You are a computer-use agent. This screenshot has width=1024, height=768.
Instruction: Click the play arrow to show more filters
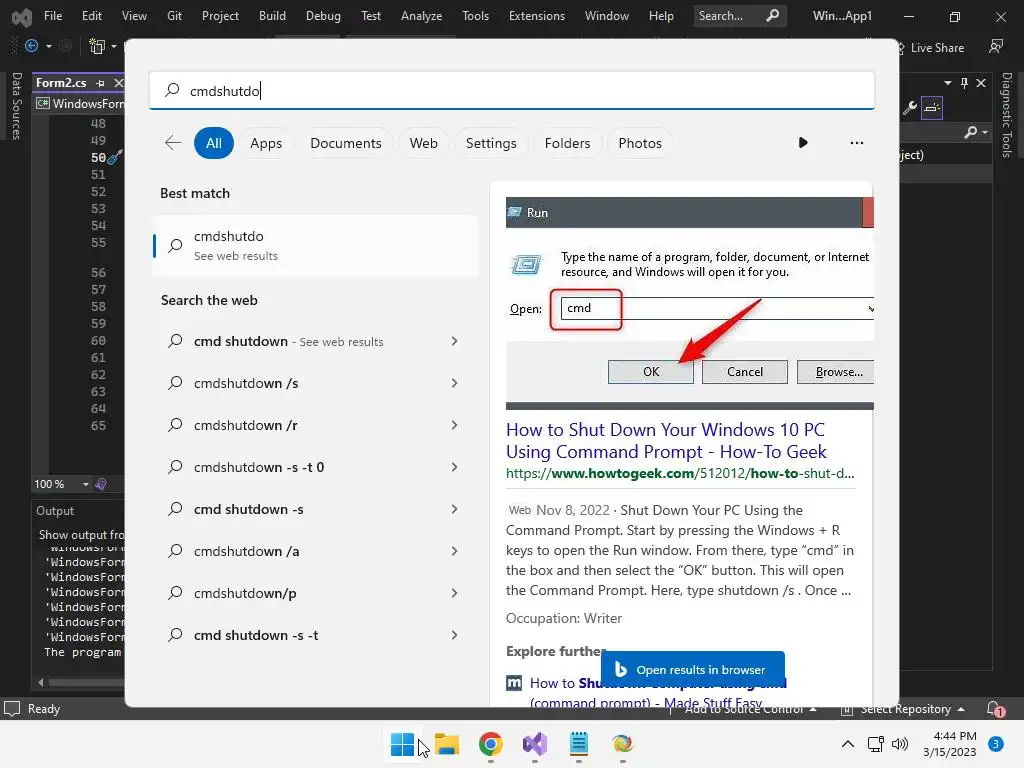[803, 143]
